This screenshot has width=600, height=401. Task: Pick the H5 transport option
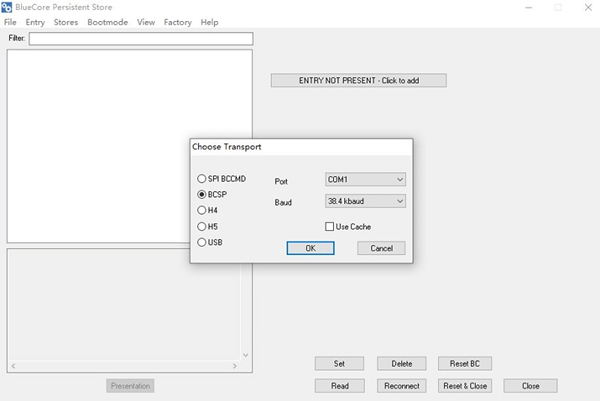point(202,227)
